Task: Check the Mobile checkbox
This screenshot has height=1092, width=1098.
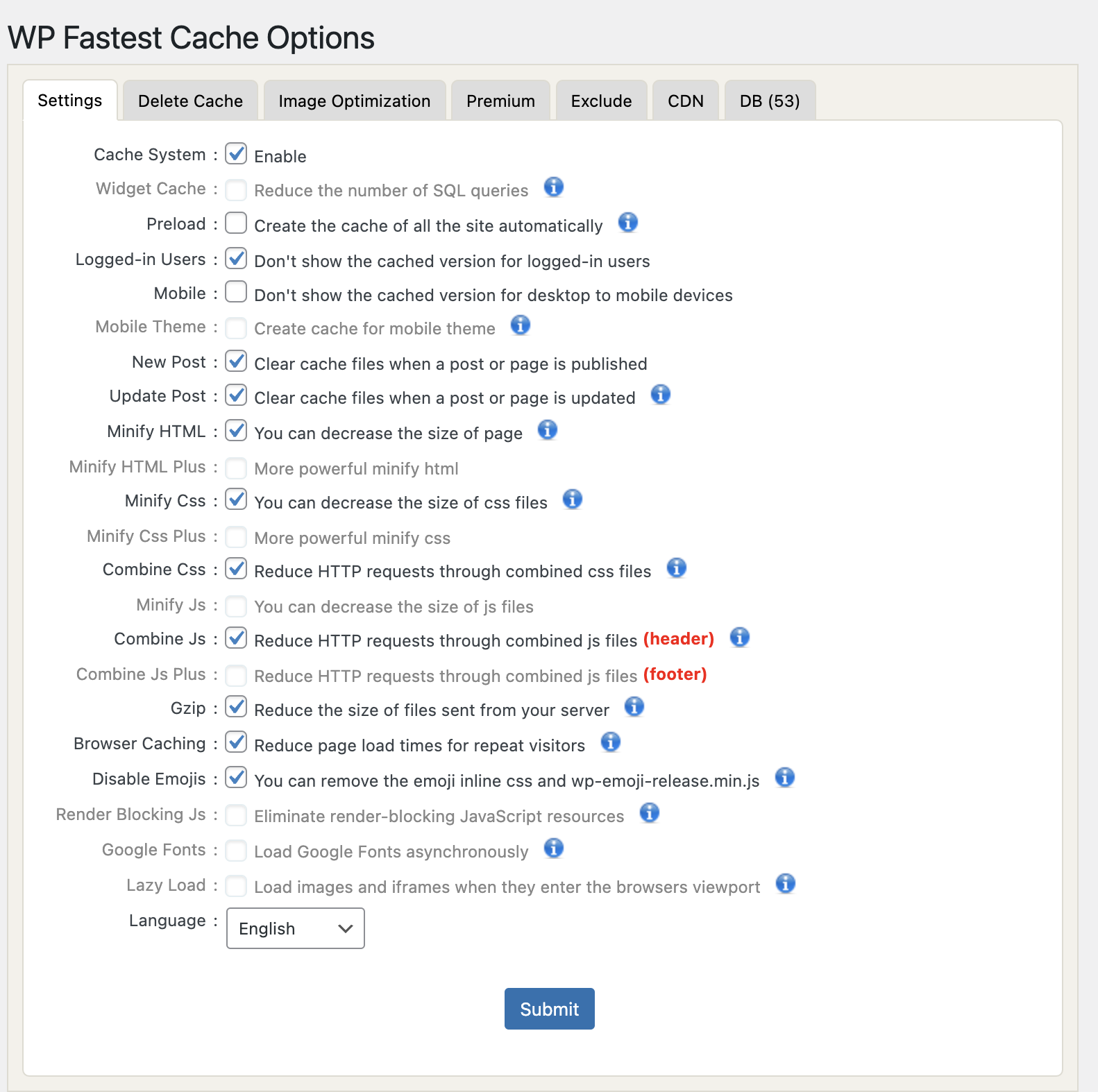Action: click(236, 292)
